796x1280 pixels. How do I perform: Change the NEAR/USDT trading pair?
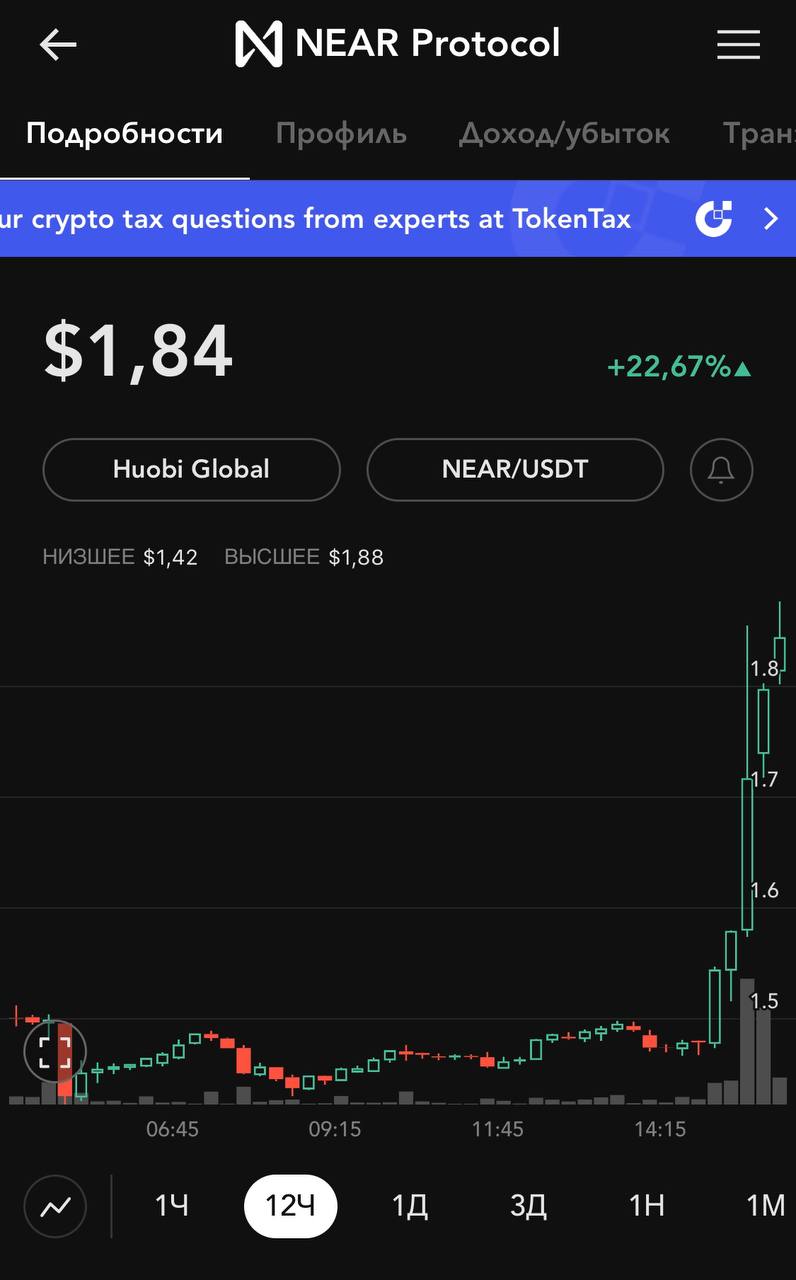(515, 469)
